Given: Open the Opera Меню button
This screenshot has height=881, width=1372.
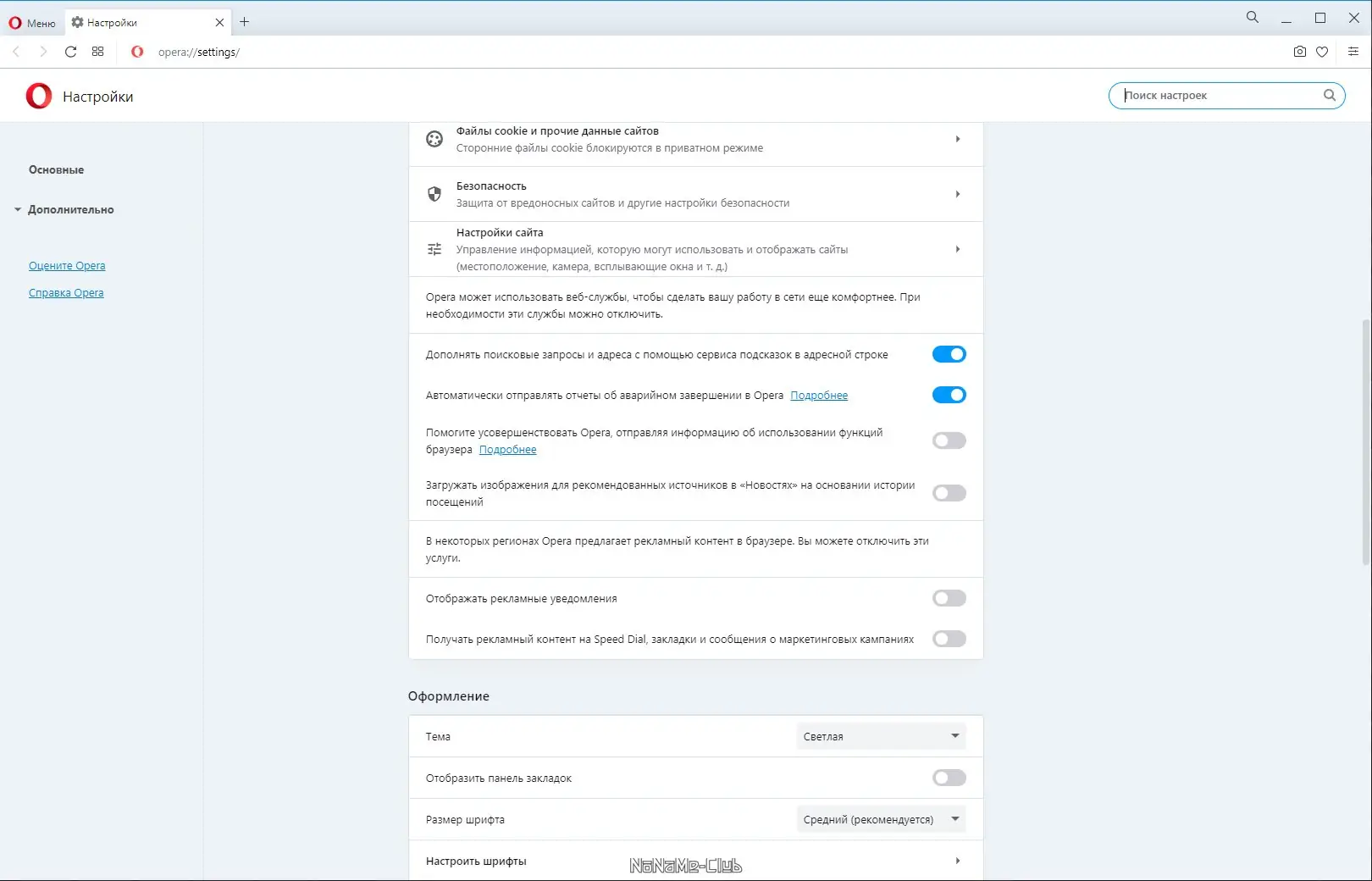Looking at the screenshot, I should [x=31, y=23].
